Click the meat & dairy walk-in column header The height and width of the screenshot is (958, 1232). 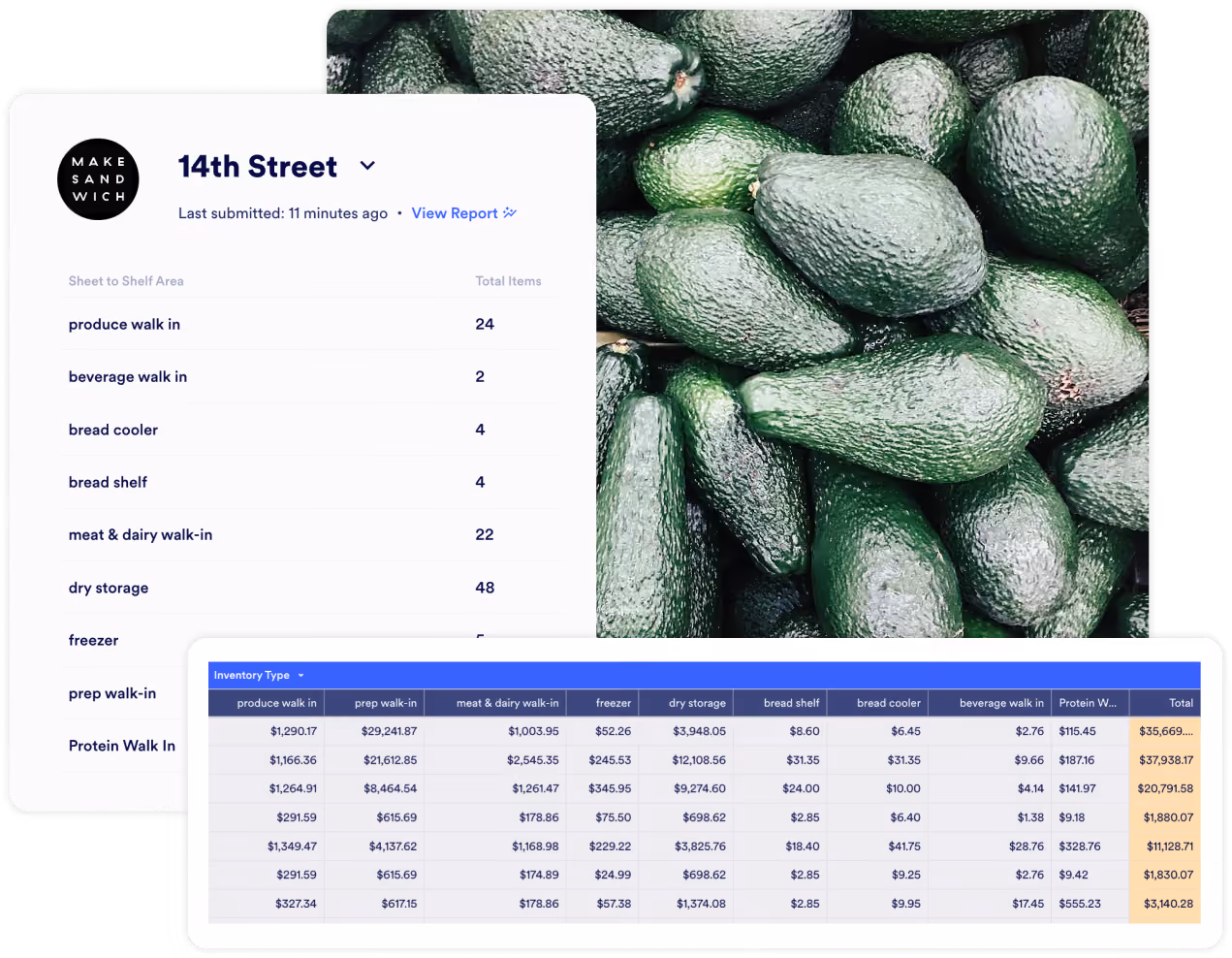tap(495, 703)
